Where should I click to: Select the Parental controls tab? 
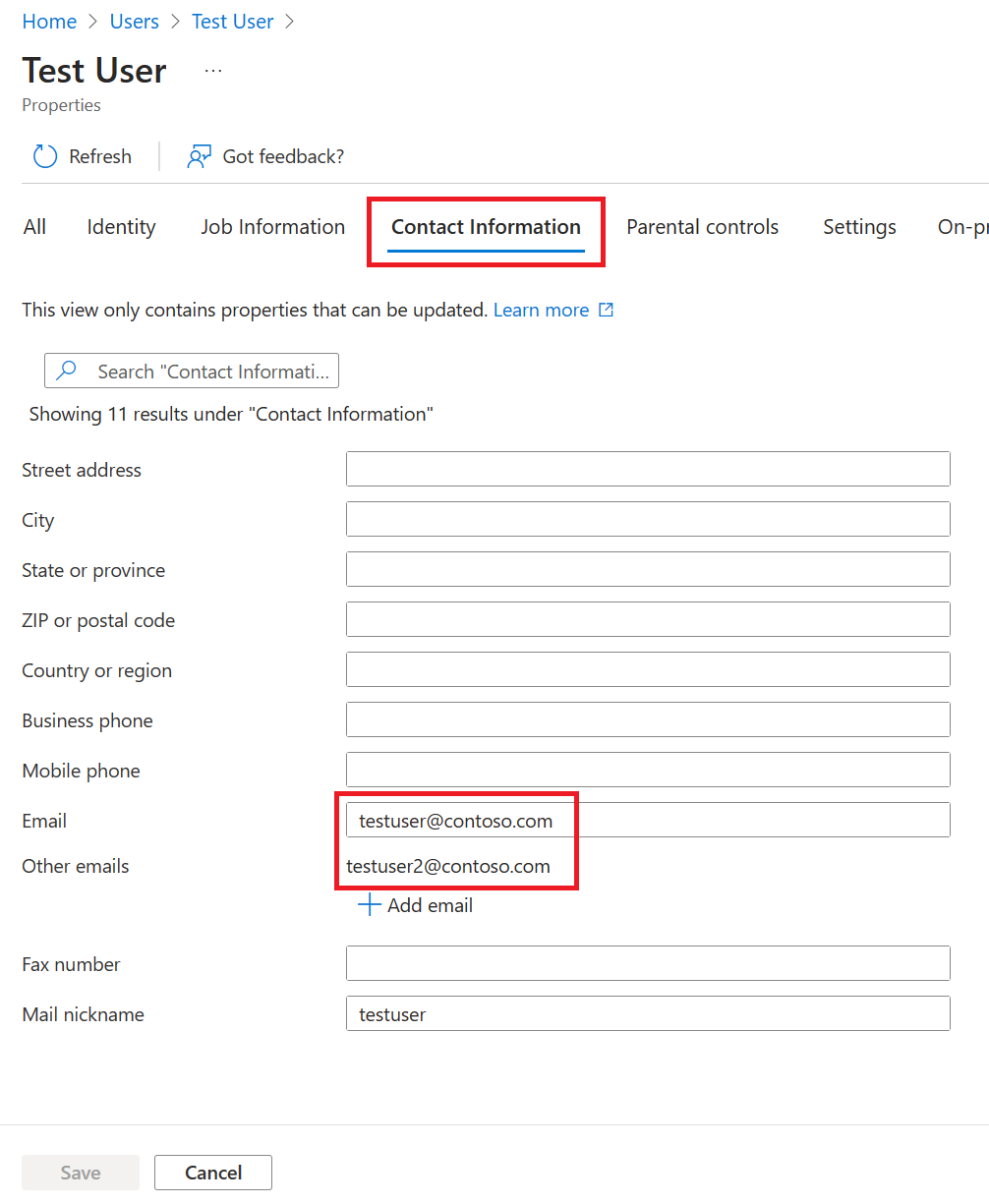pyautogui.click(x=702, y=227)
